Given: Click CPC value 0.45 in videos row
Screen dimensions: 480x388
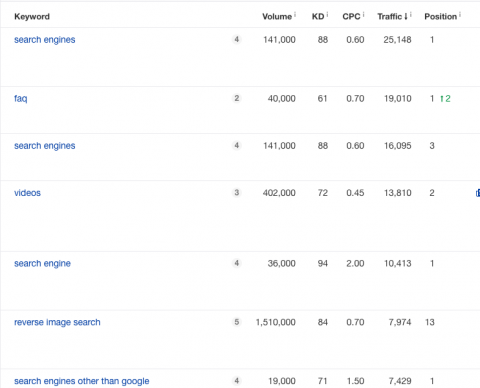Looking at the screenshot, I should [x=355, y=193].
